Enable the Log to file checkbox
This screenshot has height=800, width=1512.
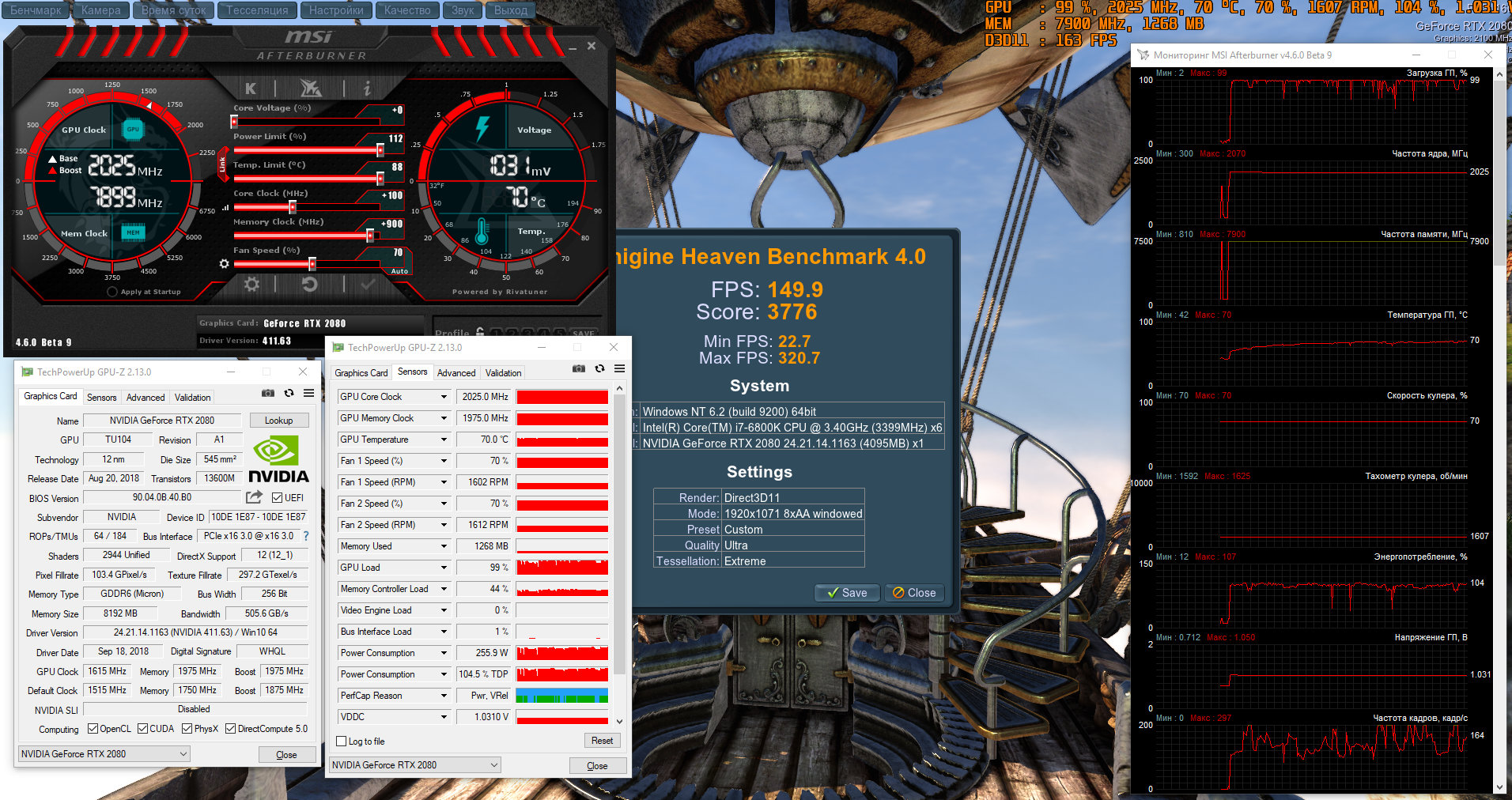pos(342,742)
